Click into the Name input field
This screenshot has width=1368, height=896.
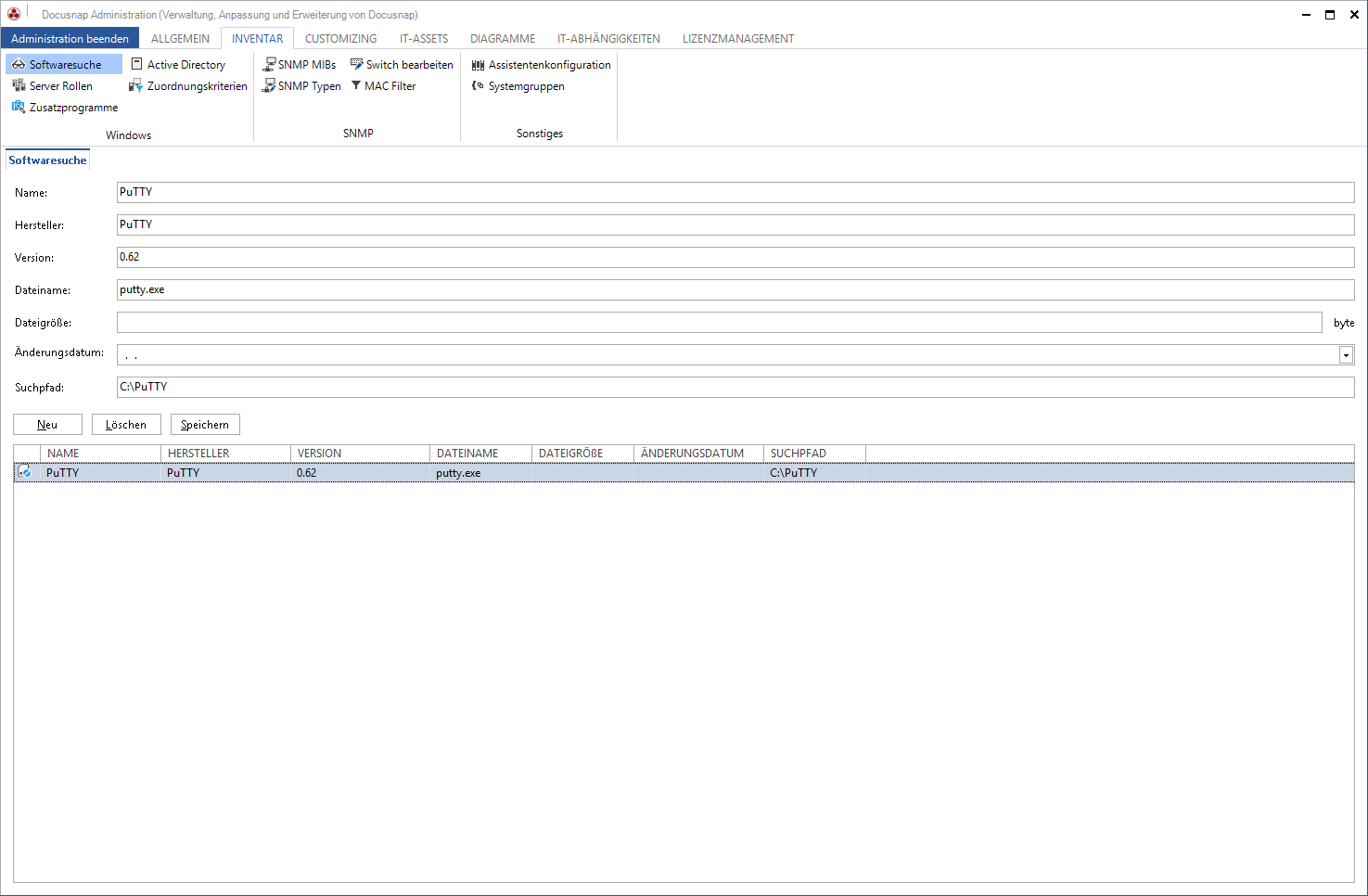click(x=735, y=192)
